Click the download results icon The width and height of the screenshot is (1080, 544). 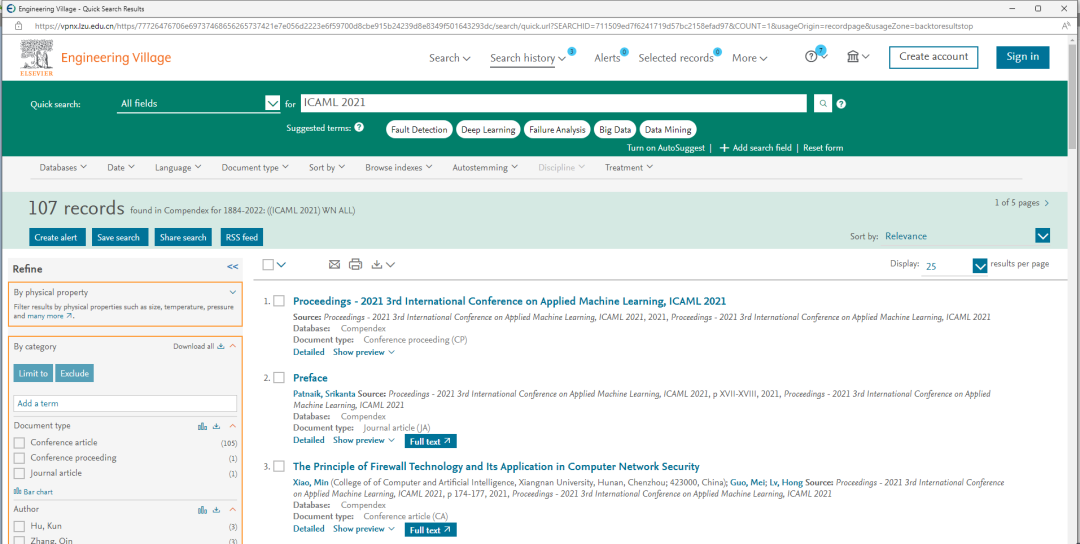[376, 264]
